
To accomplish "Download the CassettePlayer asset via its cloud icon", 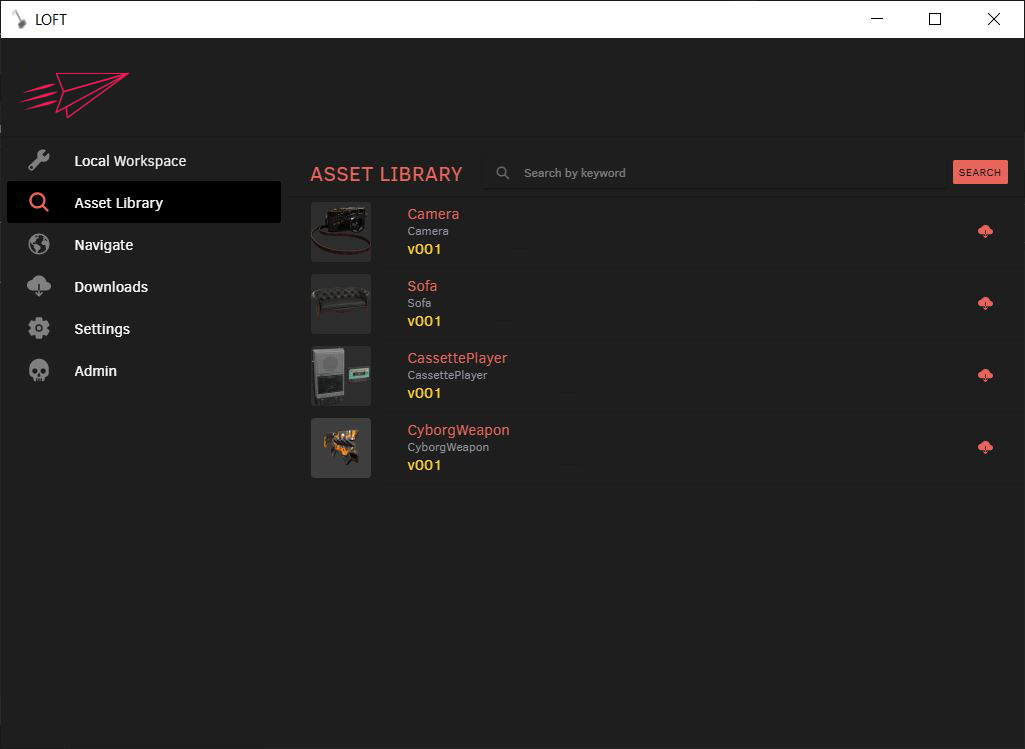I will 985,374.
